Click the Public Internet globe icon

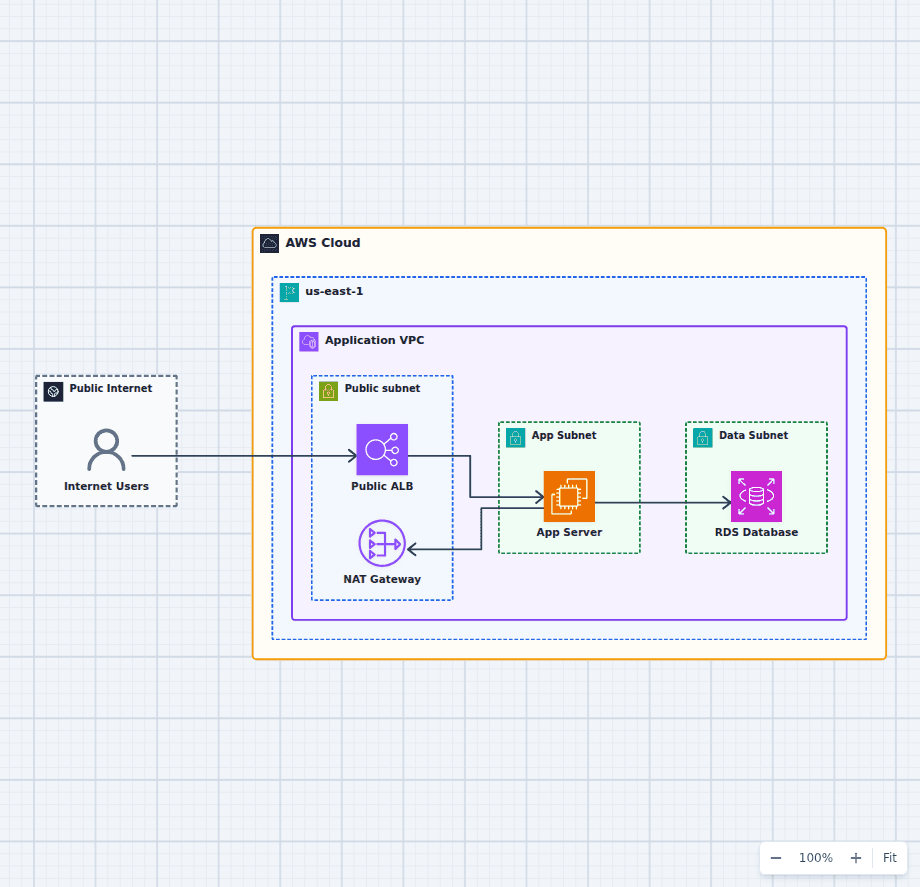53,391
